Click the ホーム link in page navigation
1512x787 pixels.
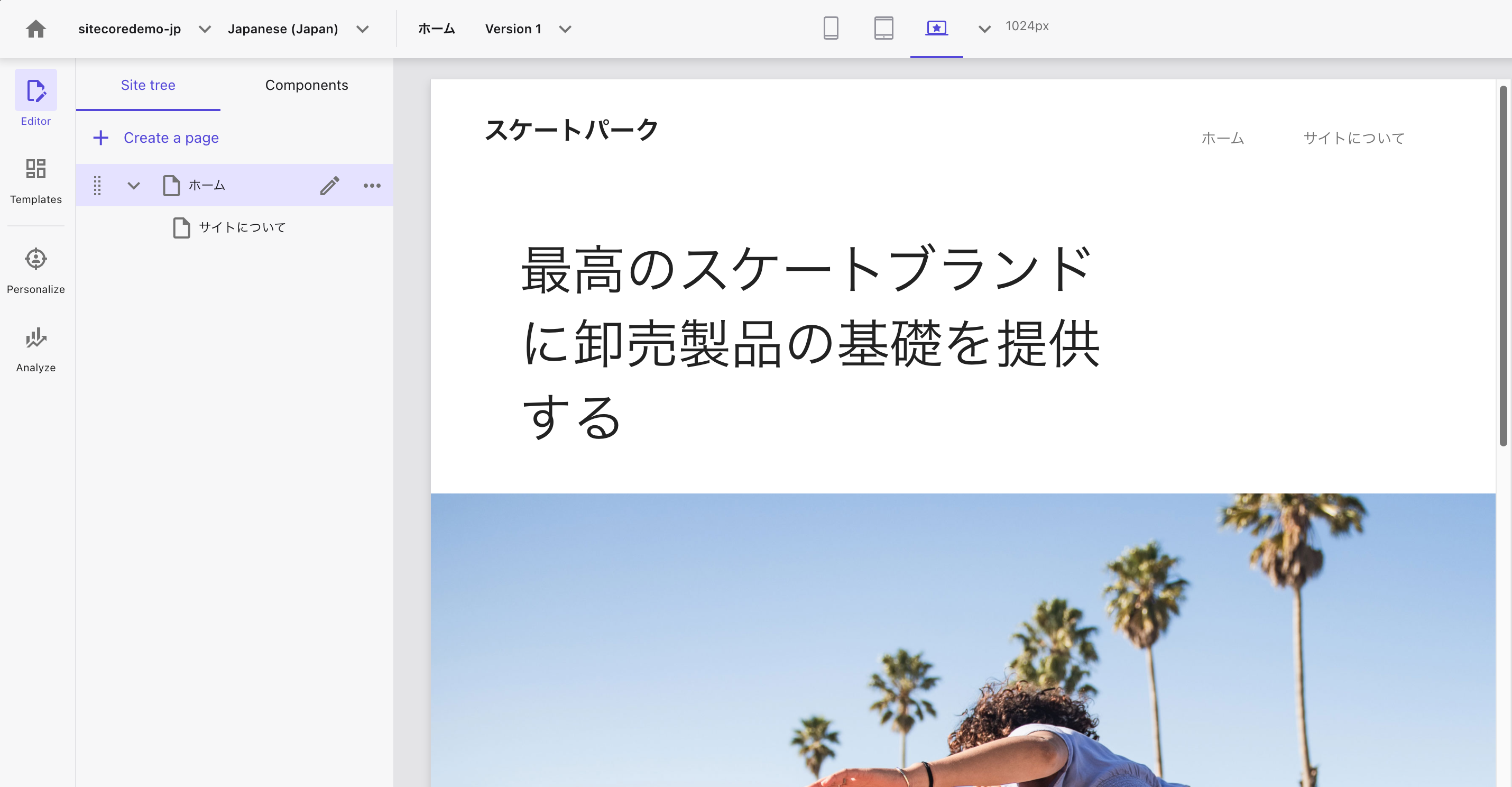pos(1223,138)
